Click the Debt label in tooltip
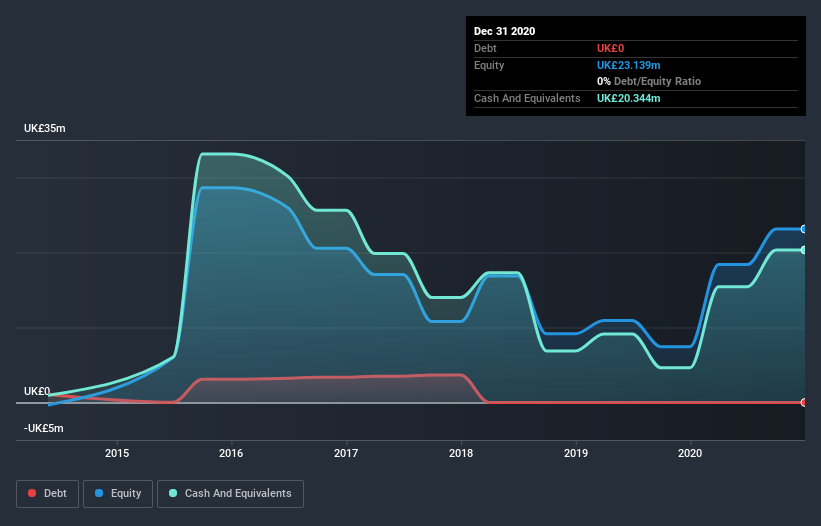The height and width of the screenshot is (526, 821). point(485,48)
